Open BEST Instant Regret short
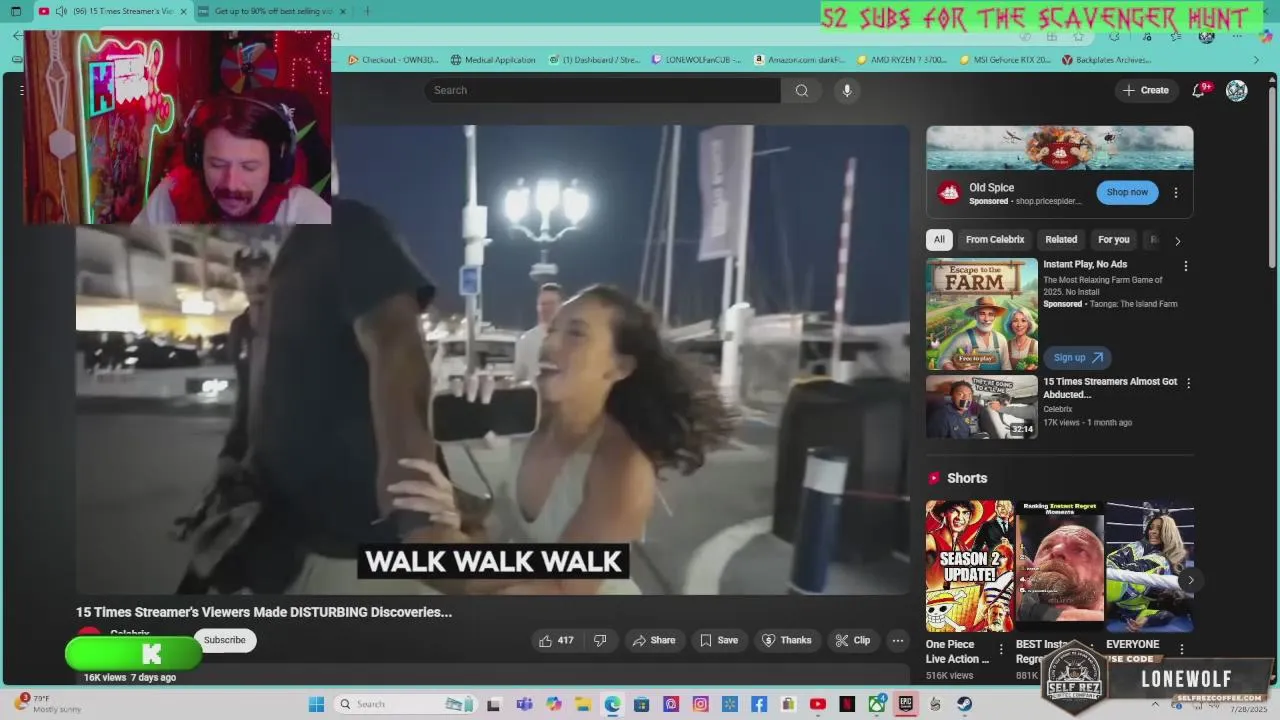1280x720 pixels. [1059, 566]
